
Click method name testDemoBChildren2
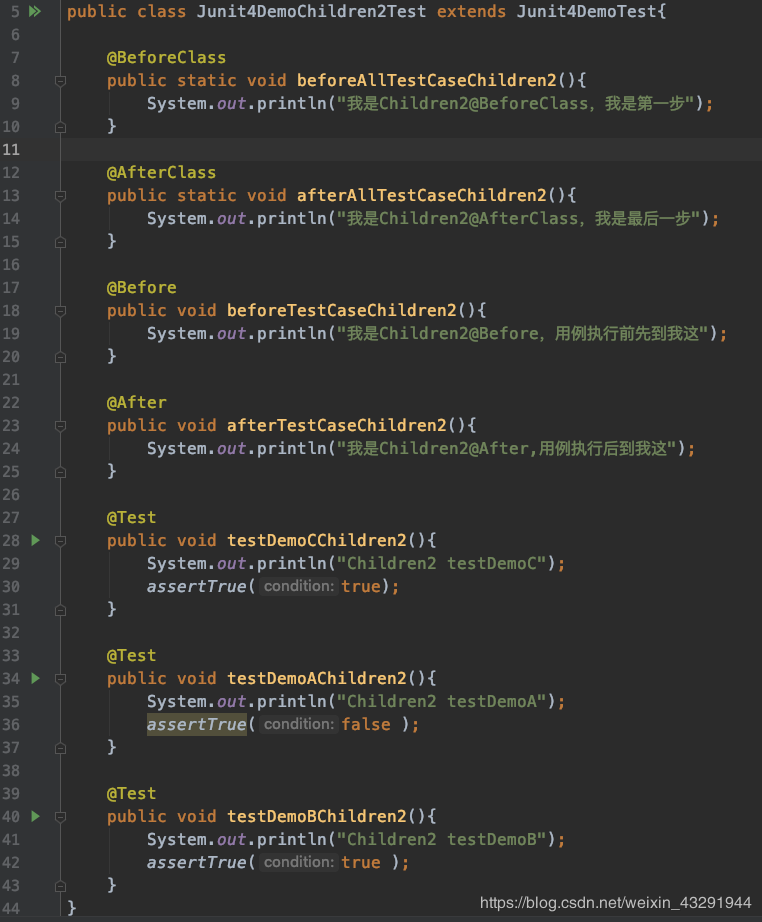tap(317, 816)
